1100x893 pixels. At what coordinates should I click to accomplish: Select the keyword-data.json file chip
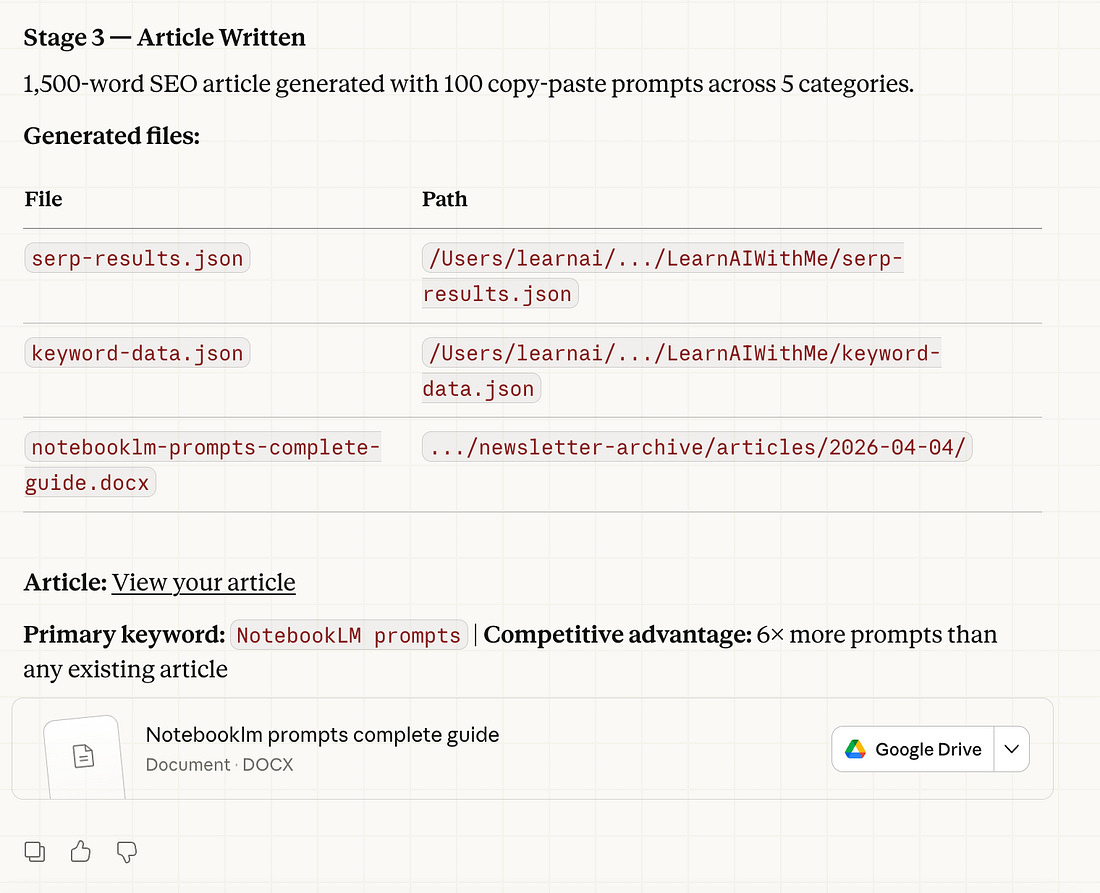pos(137,352)
